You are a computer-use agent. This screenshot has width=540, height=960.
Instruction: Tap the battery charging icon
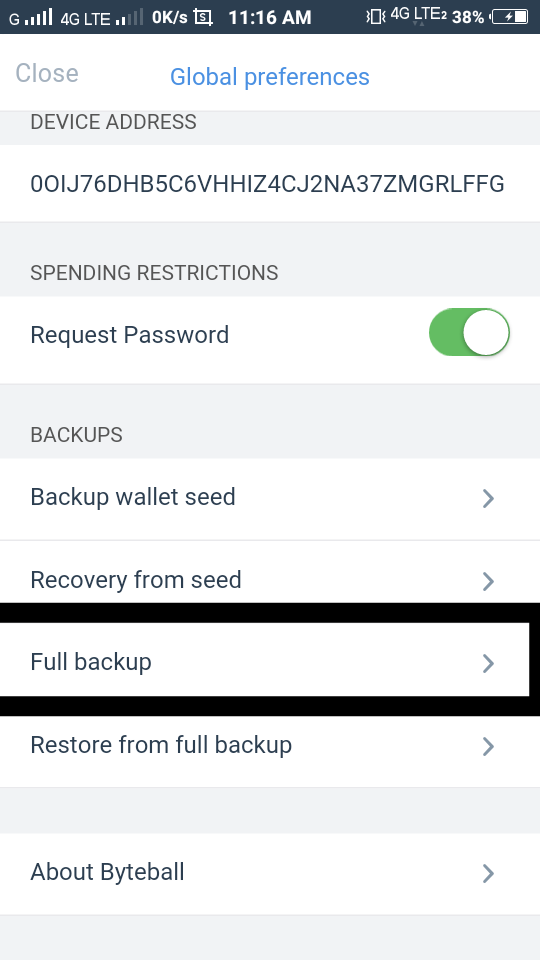coord(510,17)
